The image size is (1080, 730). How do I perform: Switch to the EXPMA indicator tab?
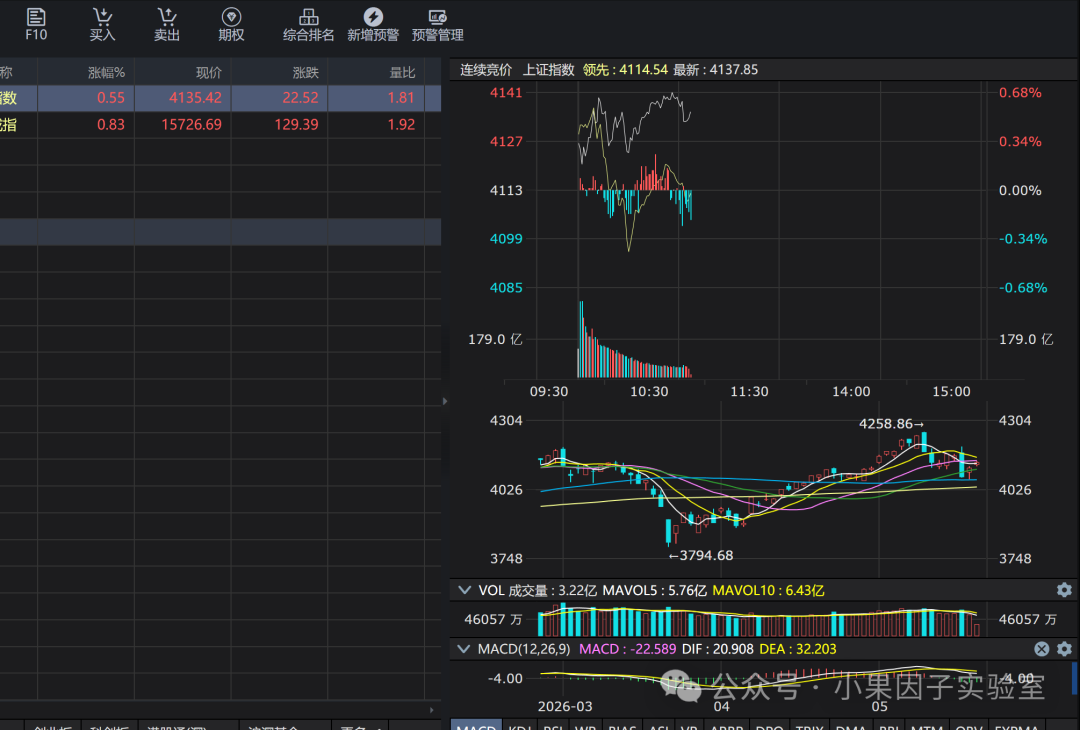pos(1017,726)
